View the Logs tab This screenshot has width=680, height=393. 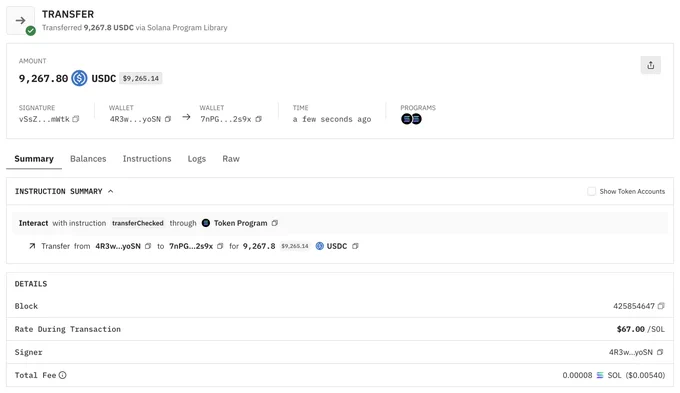pos(196,159)
